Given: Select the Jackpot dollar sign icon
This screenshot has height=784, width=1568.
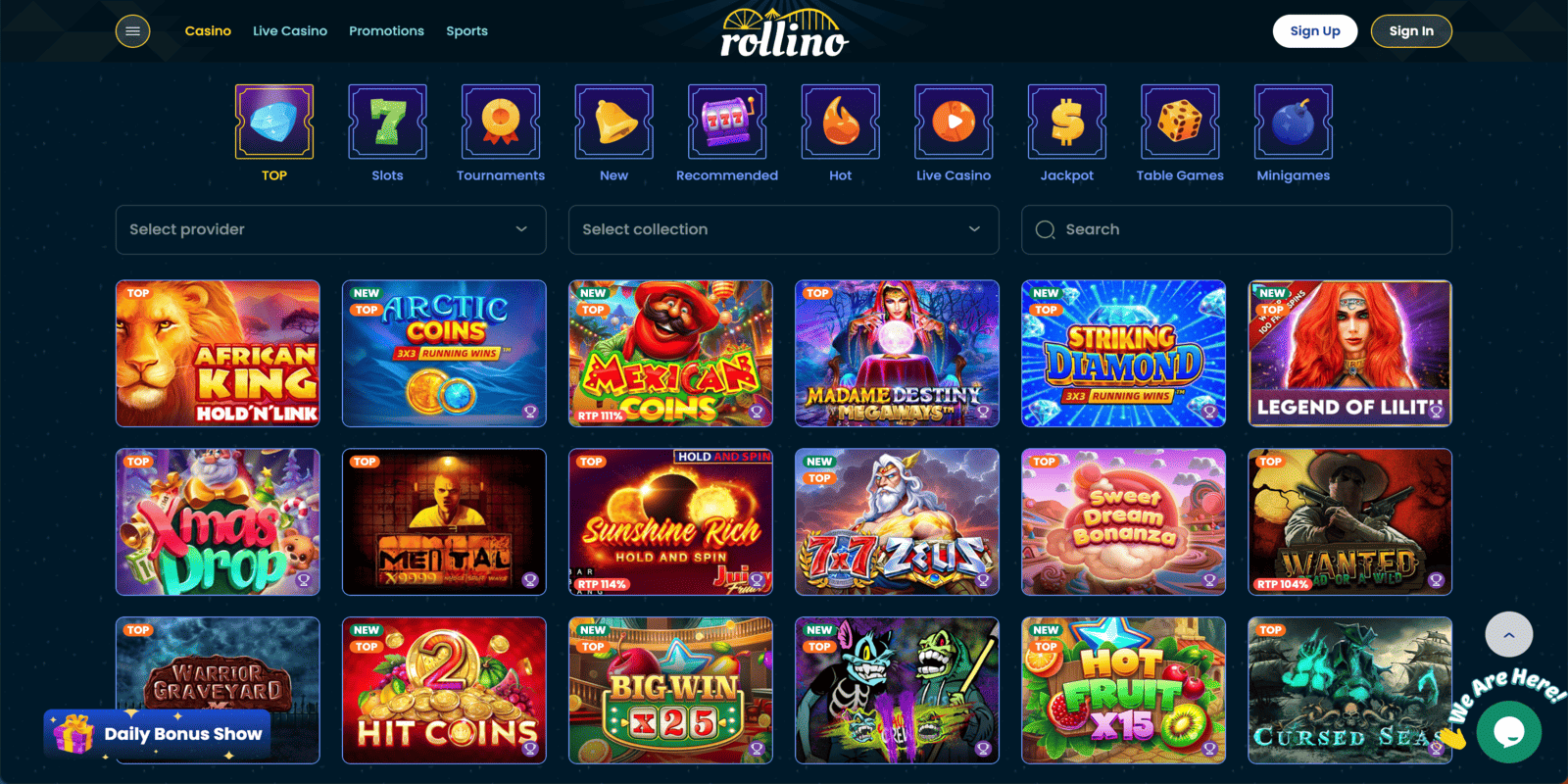Looking at the screenshot, I should (x=1067, y=122).
